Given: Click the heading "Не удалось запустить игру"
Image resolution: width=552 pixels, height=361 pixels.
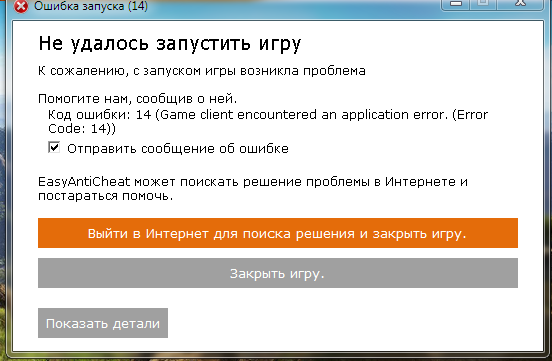Looking at the screenshot, I should pos(170,44).
